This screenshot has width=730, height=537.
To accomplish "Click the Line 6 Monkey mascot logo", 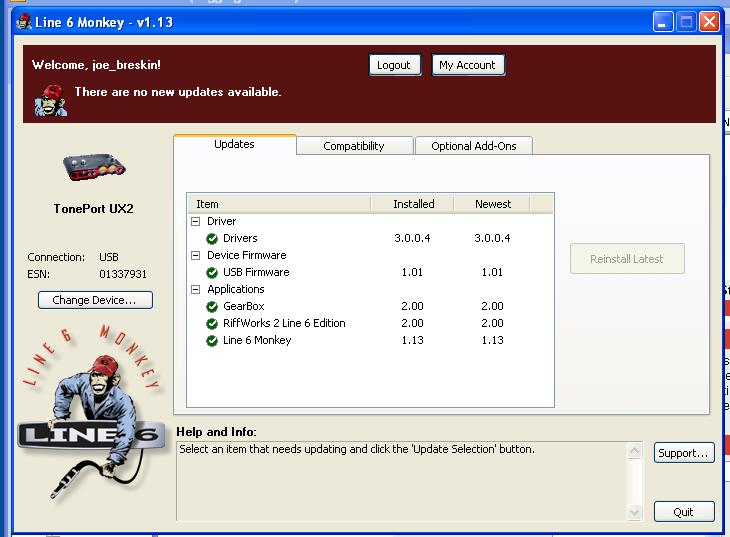I will (91, 412).
